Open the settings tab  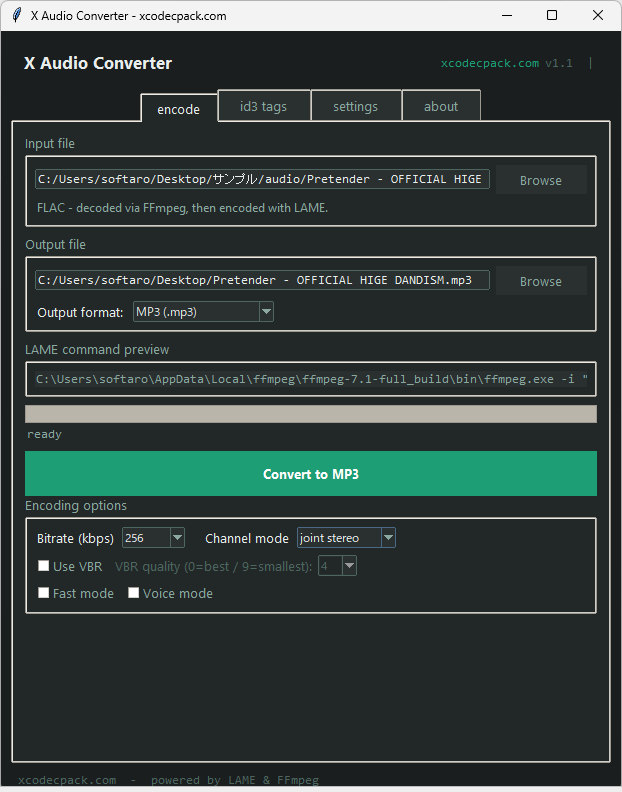pyautogui.click(x=355, y=106)
